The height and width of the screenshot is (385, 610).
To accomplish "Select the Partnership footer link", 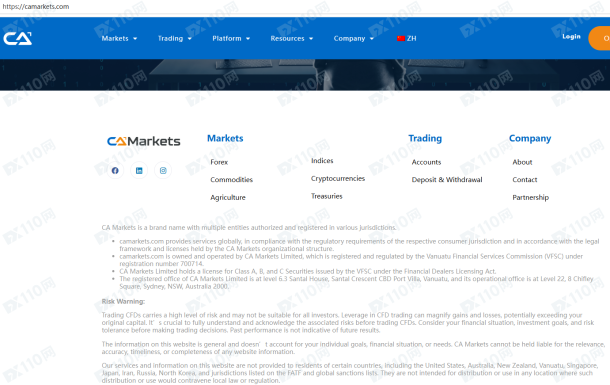I will coord(530,198).
